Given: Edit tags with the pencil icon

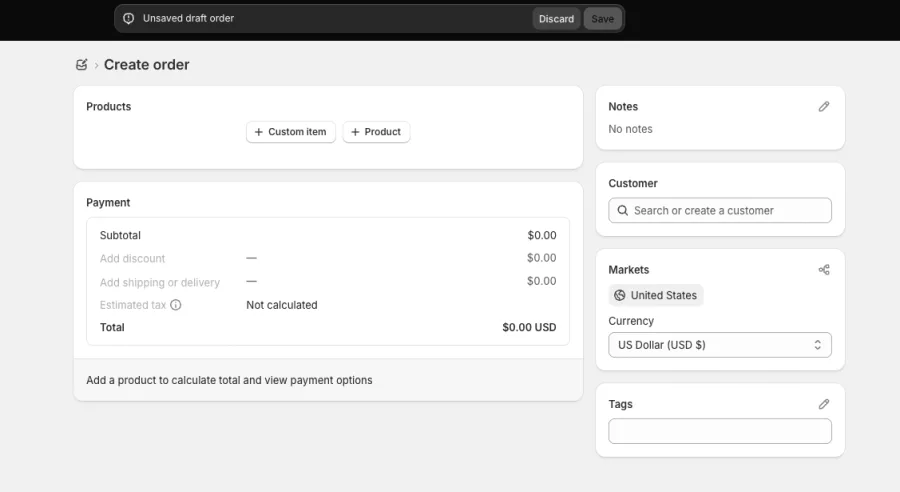Looking at the screenshot, I should 824,404.
